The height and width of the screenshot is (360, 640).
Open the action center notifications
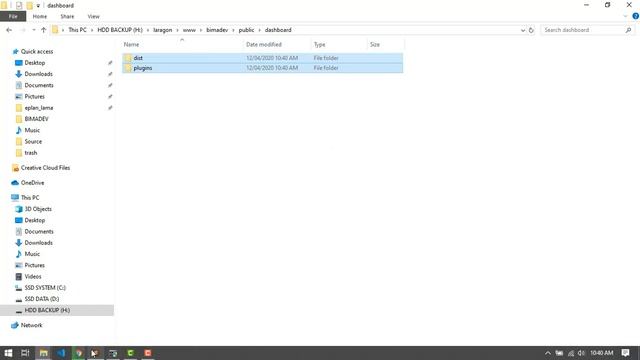(x=625, y=353)
